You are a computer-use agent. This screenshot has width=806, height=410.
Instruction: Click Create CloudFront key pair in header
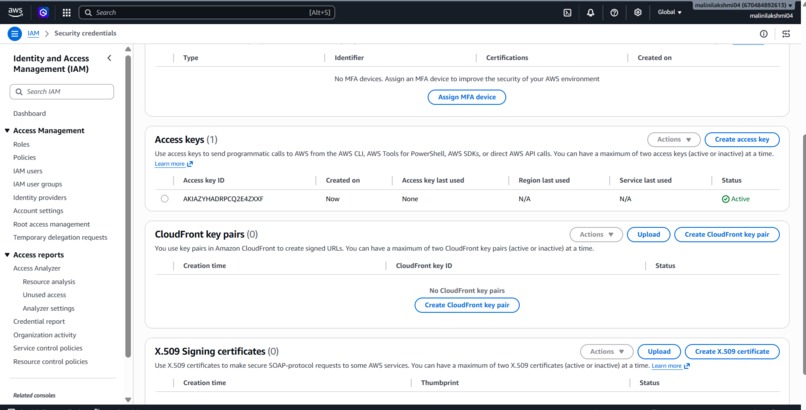727,234
